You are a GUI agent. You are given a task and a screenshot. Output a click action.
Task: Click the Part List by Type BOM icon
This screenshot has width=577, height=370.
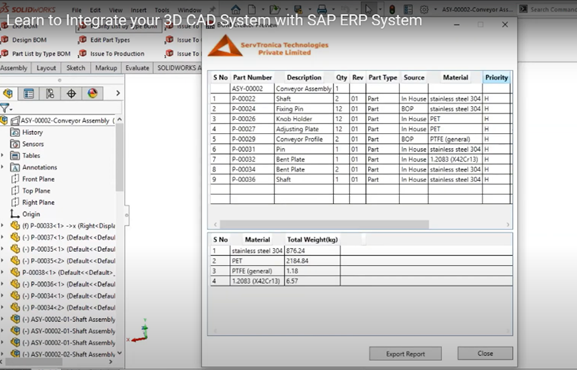pos(4,54)
